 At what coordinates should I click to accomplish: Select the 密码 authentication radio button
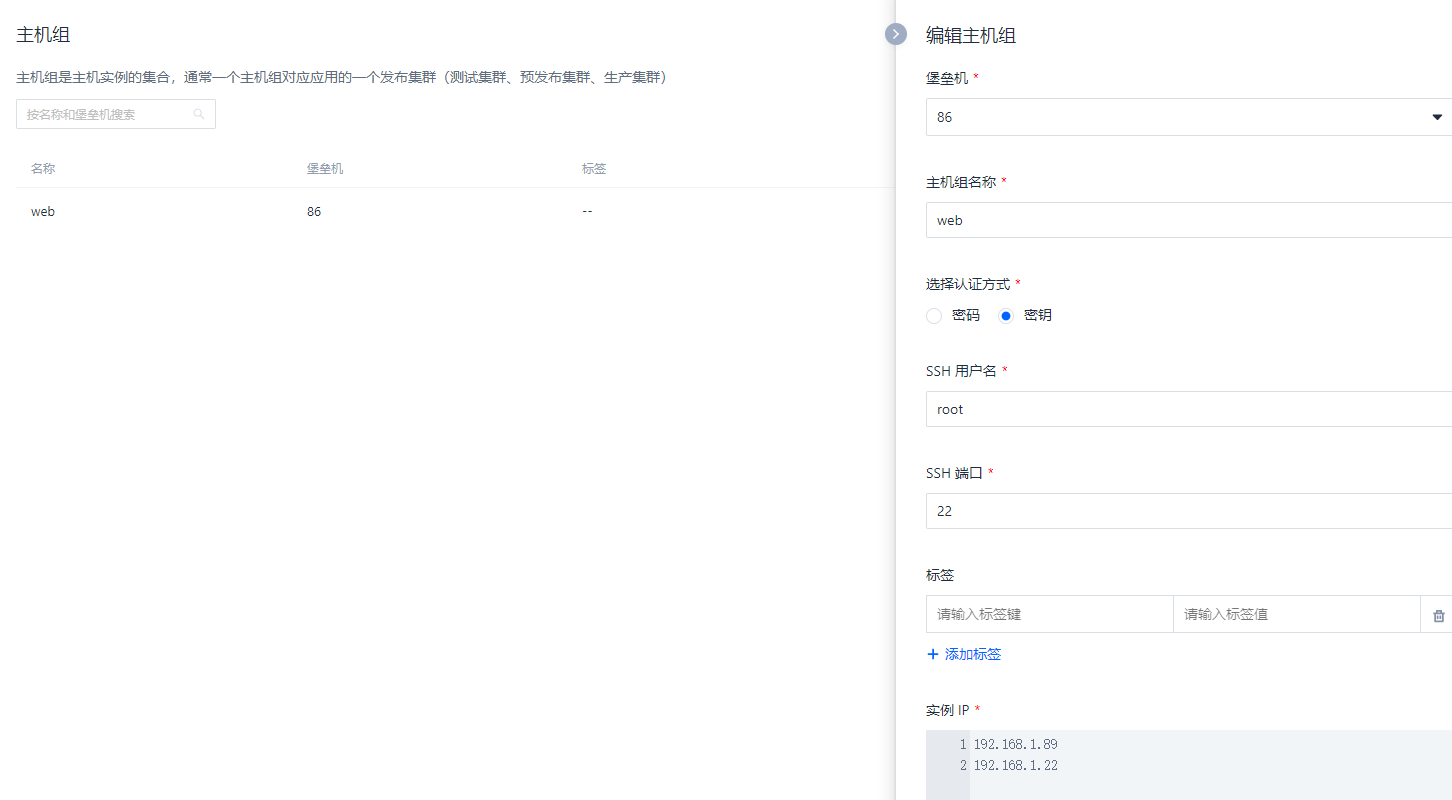point(934,316)
